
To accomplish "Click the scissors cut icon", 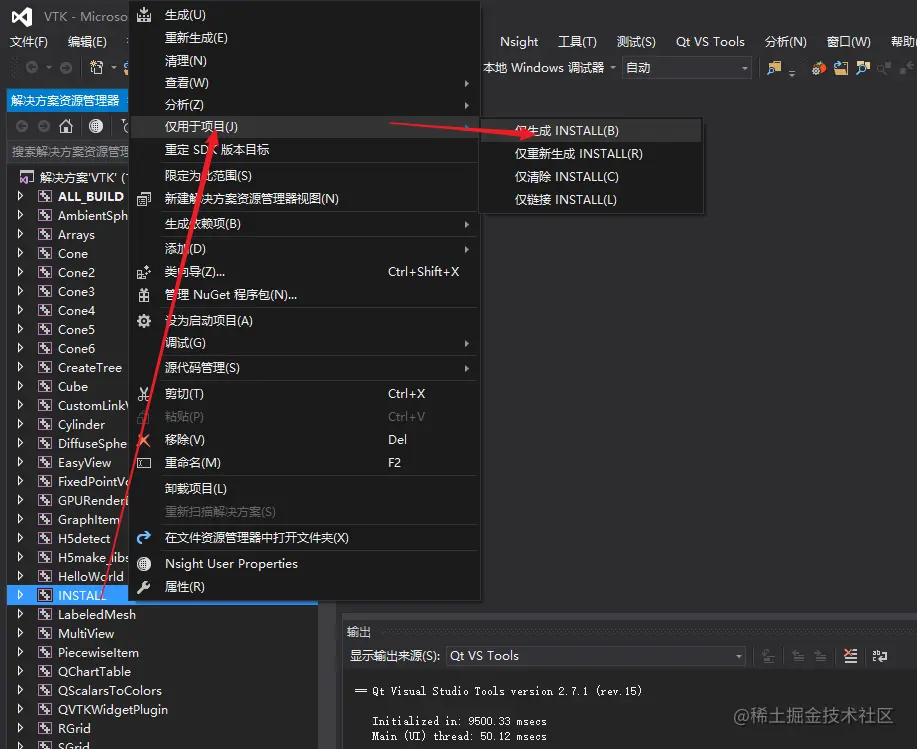I will click(x=144, y=394).
